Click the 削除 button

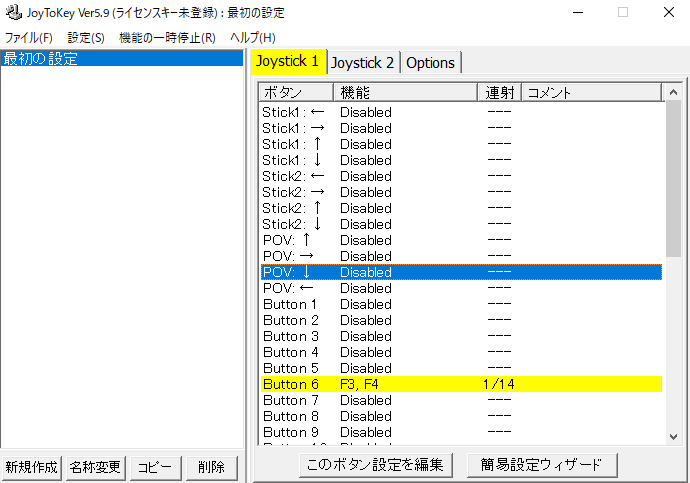211,467
